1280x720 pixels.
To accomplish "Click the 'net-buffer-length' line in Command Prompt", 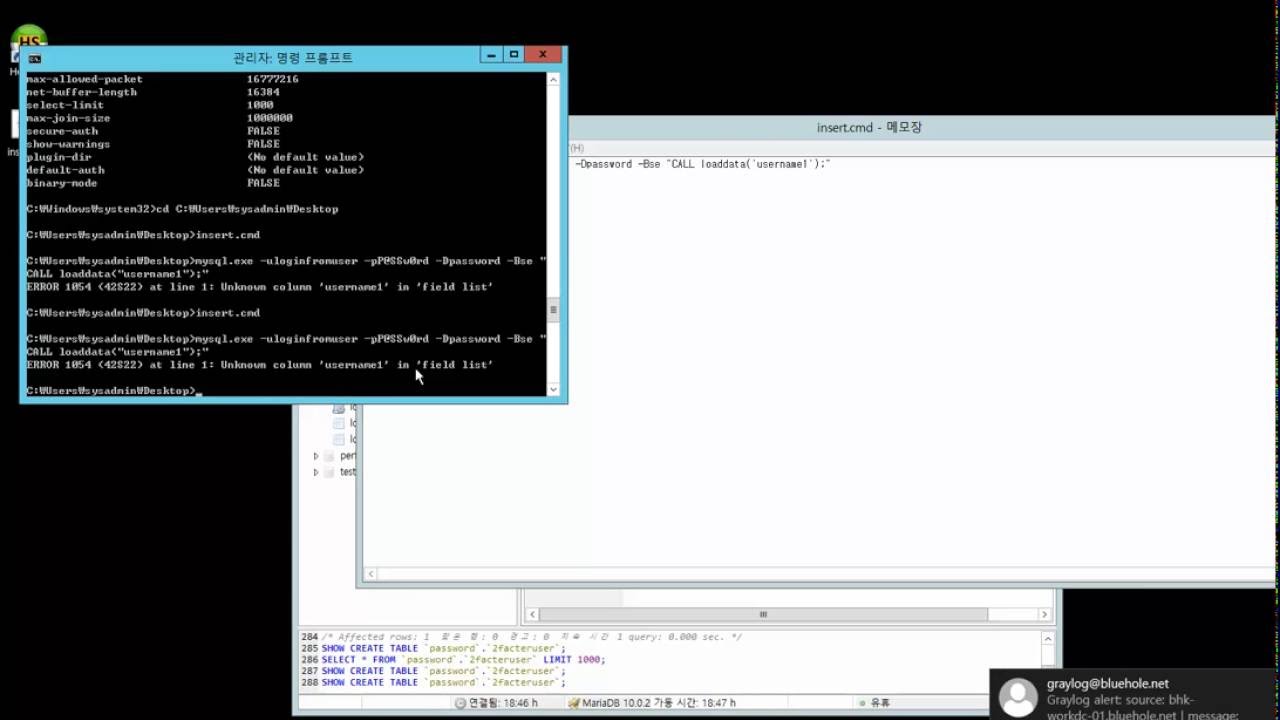I will point(152,92).
